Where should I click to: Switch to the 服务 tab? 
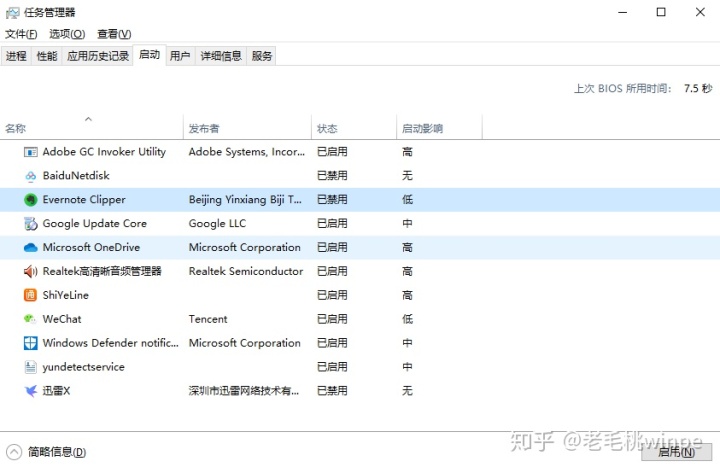pyautogui.click(x=262, y=56)
